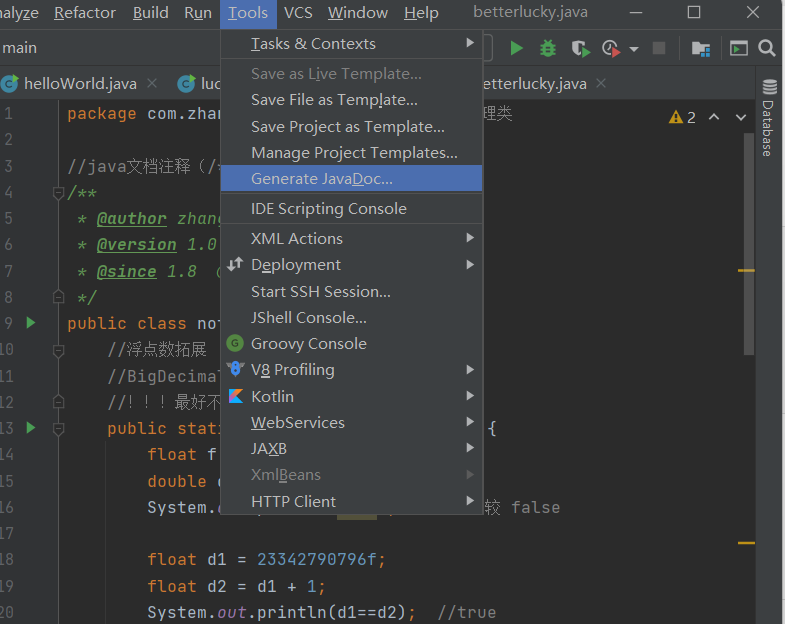Expand WebServices submenu
Viewport: 785px width, 624px height.
tap(351, 422)
